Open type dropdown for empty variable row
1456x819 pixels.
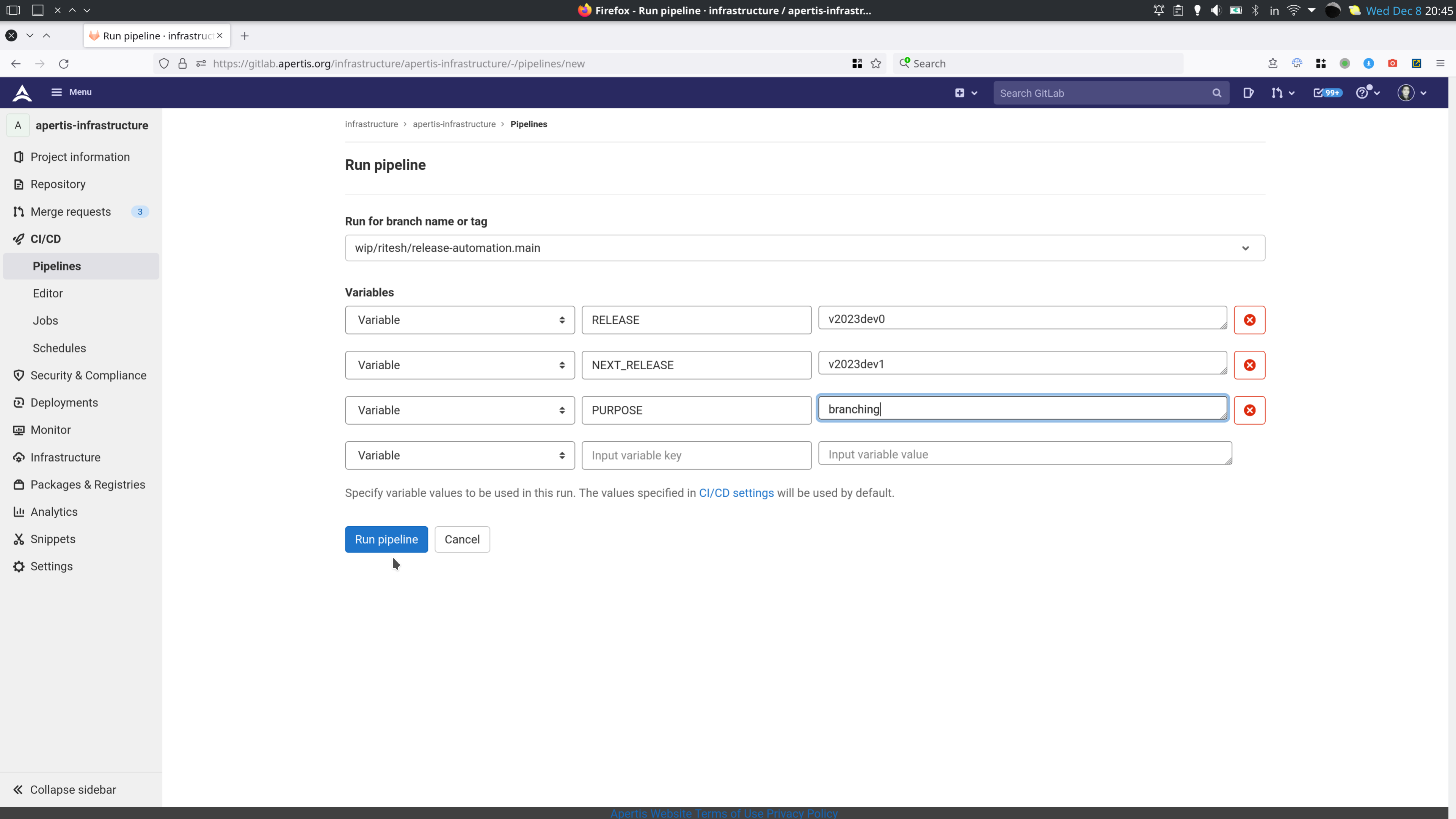(460, 455)
